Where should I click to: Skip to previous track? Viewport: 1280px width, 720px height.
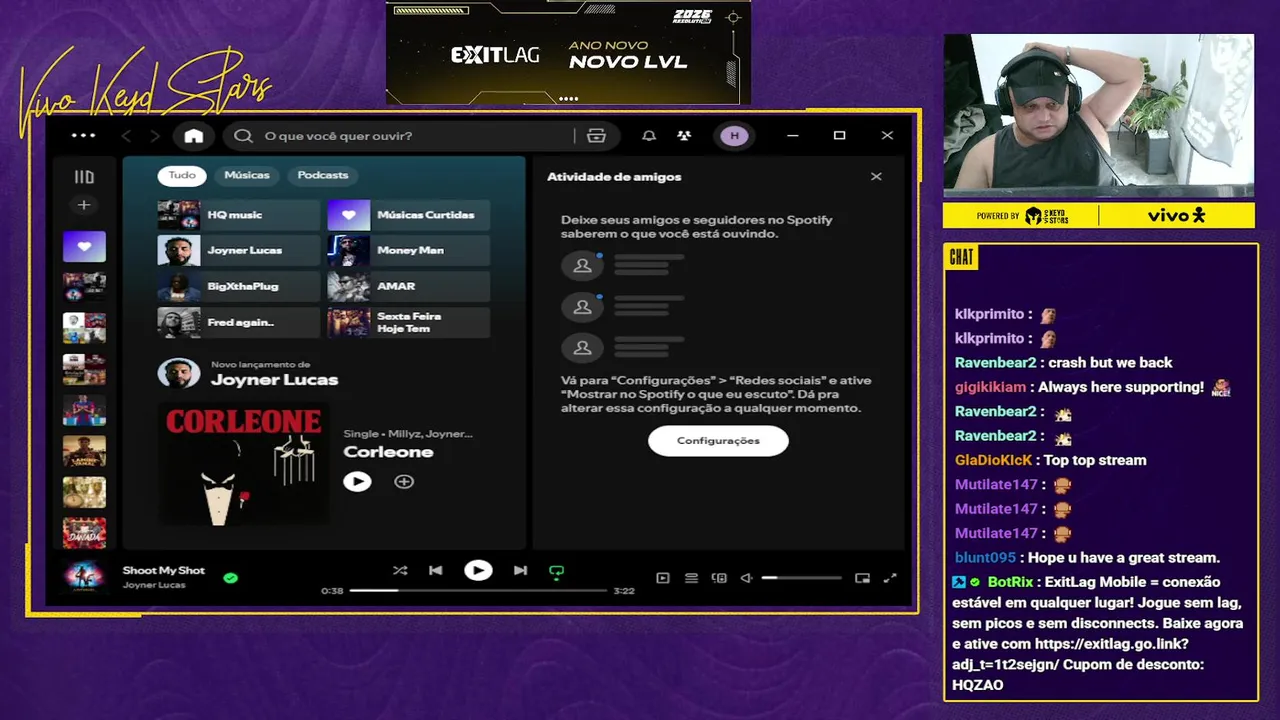coord(435,571)
